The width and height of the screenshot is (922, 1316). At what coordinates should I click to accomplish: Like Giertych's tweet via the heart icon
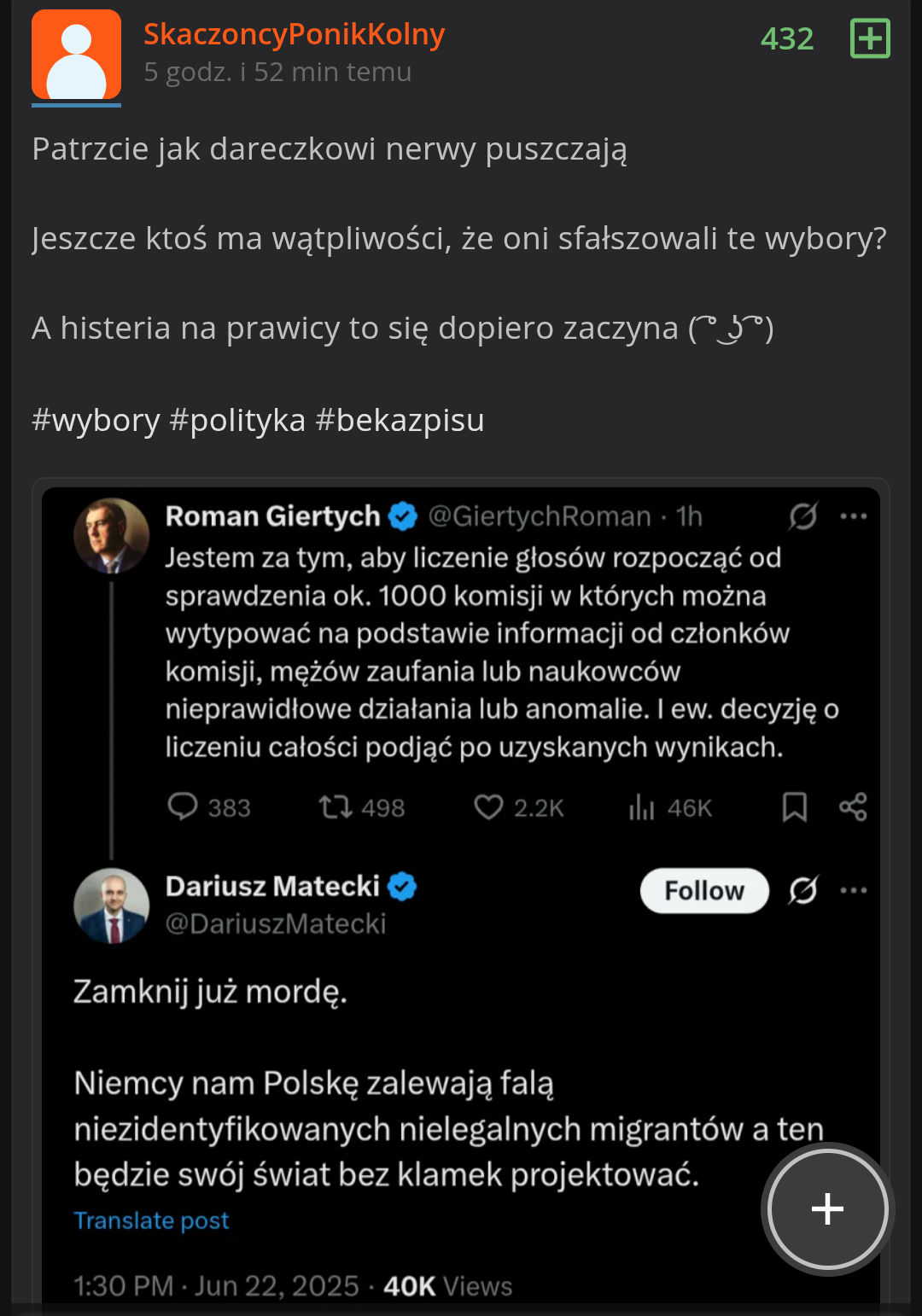point(488,806)
